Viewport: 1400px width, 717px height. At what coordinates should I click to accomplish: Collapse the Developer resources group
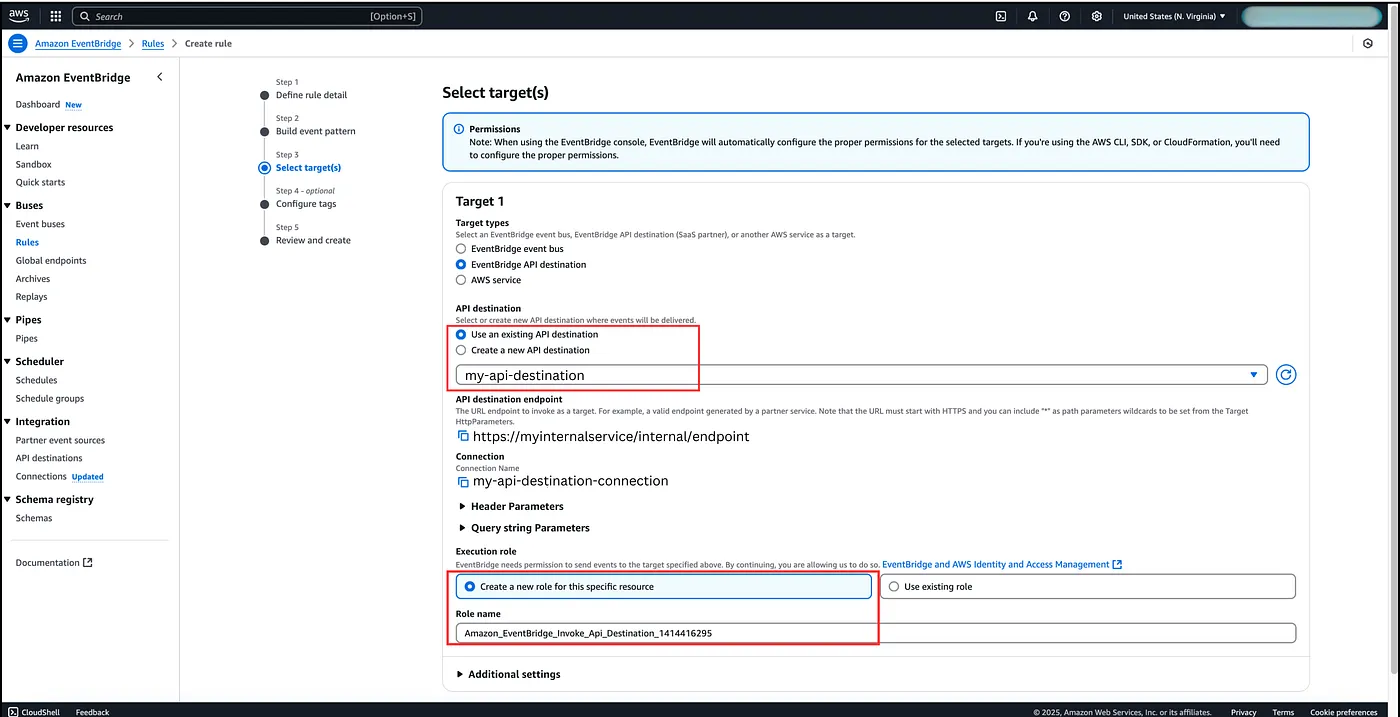[x=8, y=128]
